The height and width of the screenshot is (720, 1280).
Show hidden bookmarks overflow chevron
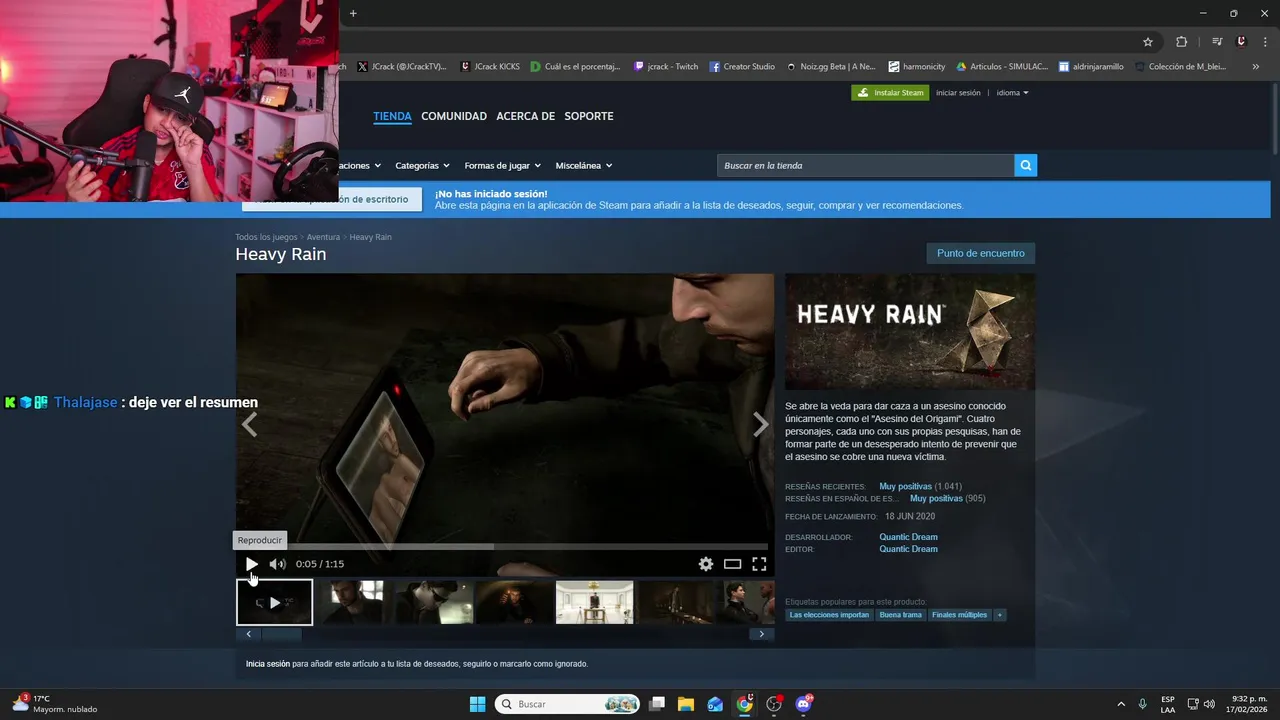coord(1255,67)
